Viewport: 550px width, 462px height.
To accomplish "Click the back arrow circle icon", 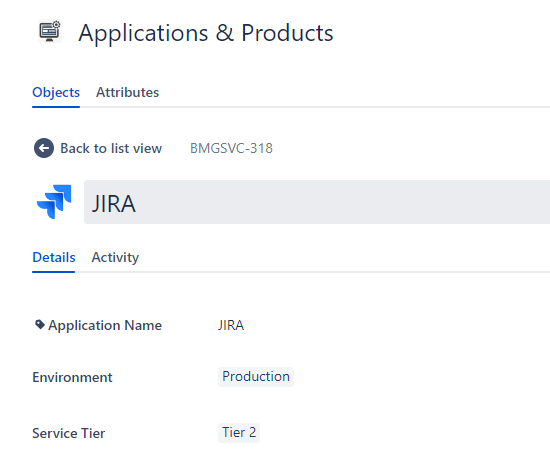I will click(x=44, y=148).
